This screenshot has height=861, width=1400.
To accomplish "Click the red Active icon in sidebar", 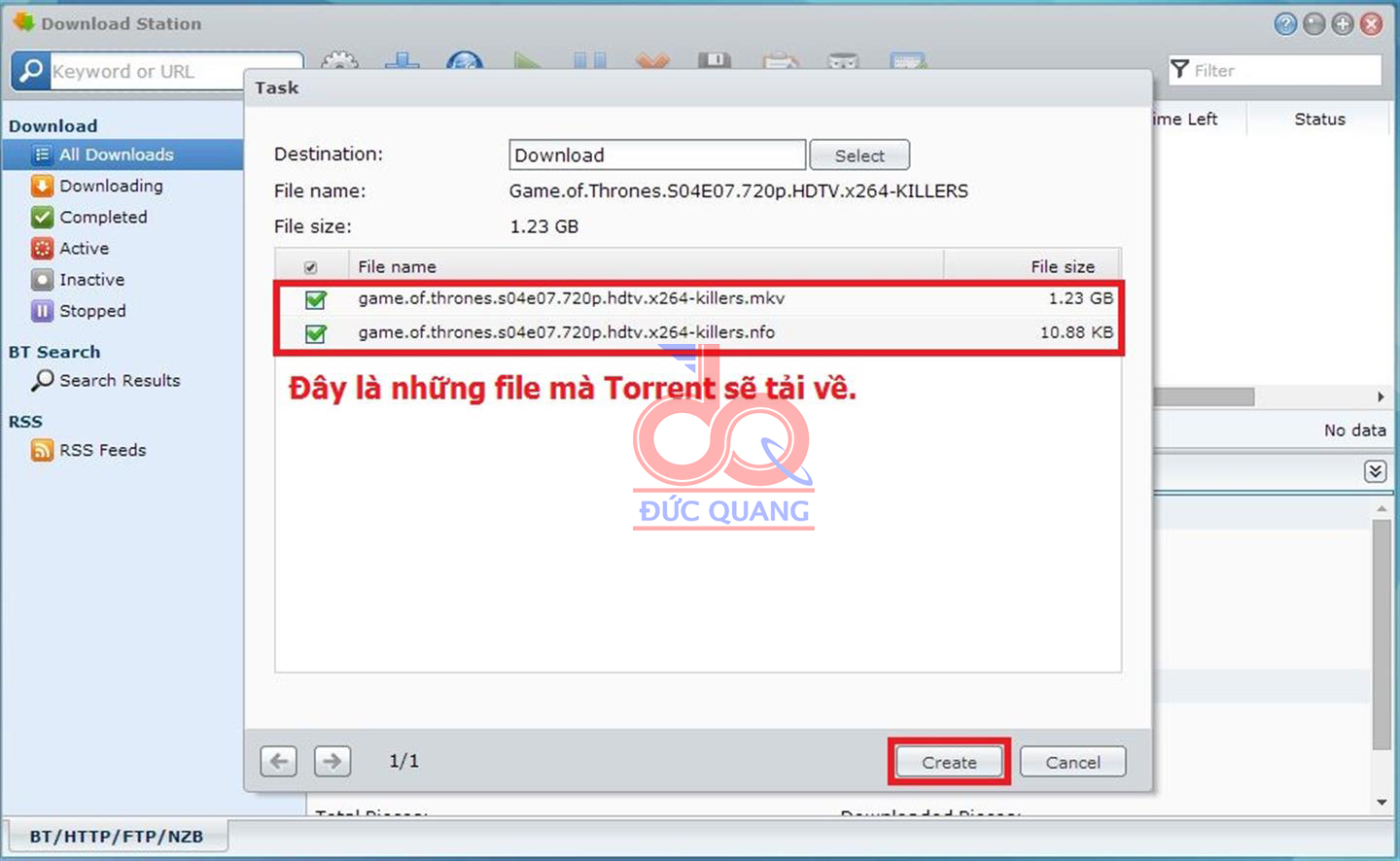I will pyautogui.click(x=42, y=248).
